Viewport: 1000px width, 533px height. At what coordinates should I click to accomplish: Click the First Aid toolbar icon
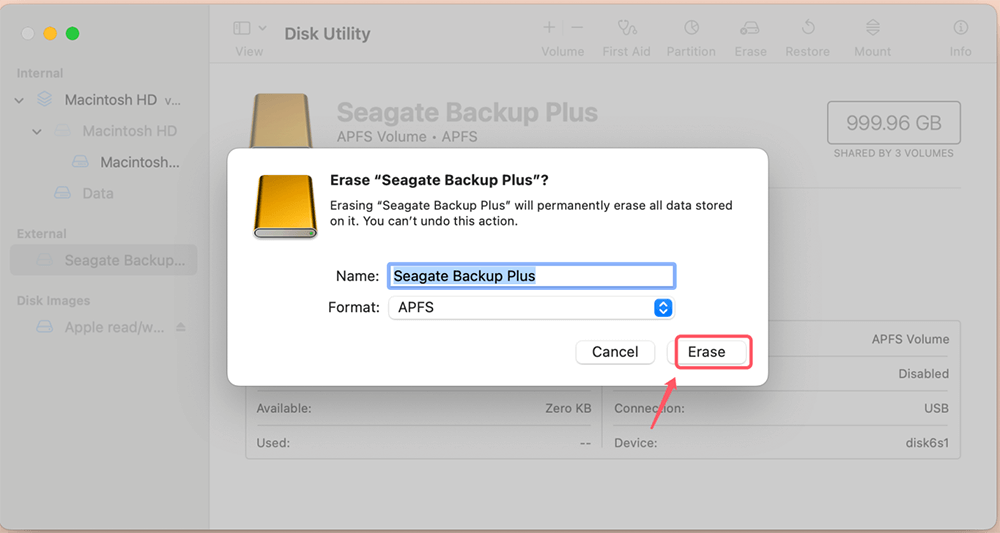[x=626, y=28]
